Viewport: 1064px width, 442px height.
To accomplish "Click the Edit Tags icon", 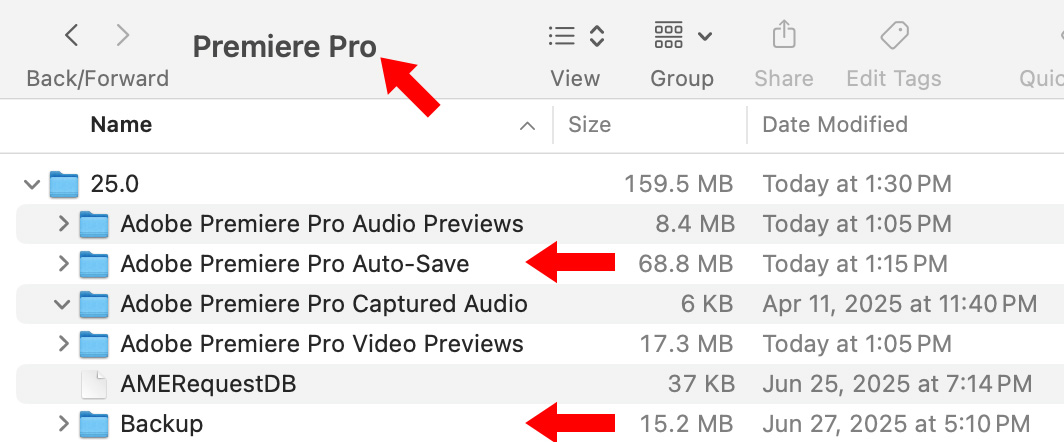I will click(893, 37).
